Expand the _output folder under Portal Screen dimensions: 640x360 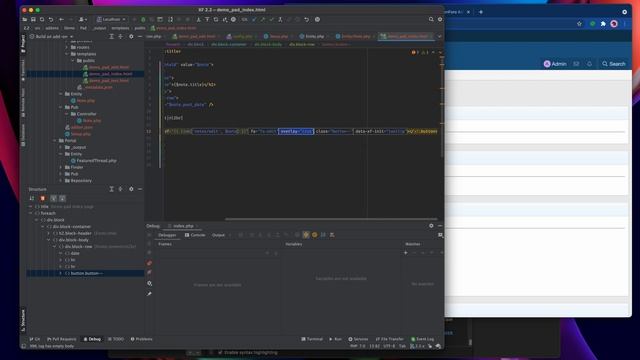pos(61,147)
